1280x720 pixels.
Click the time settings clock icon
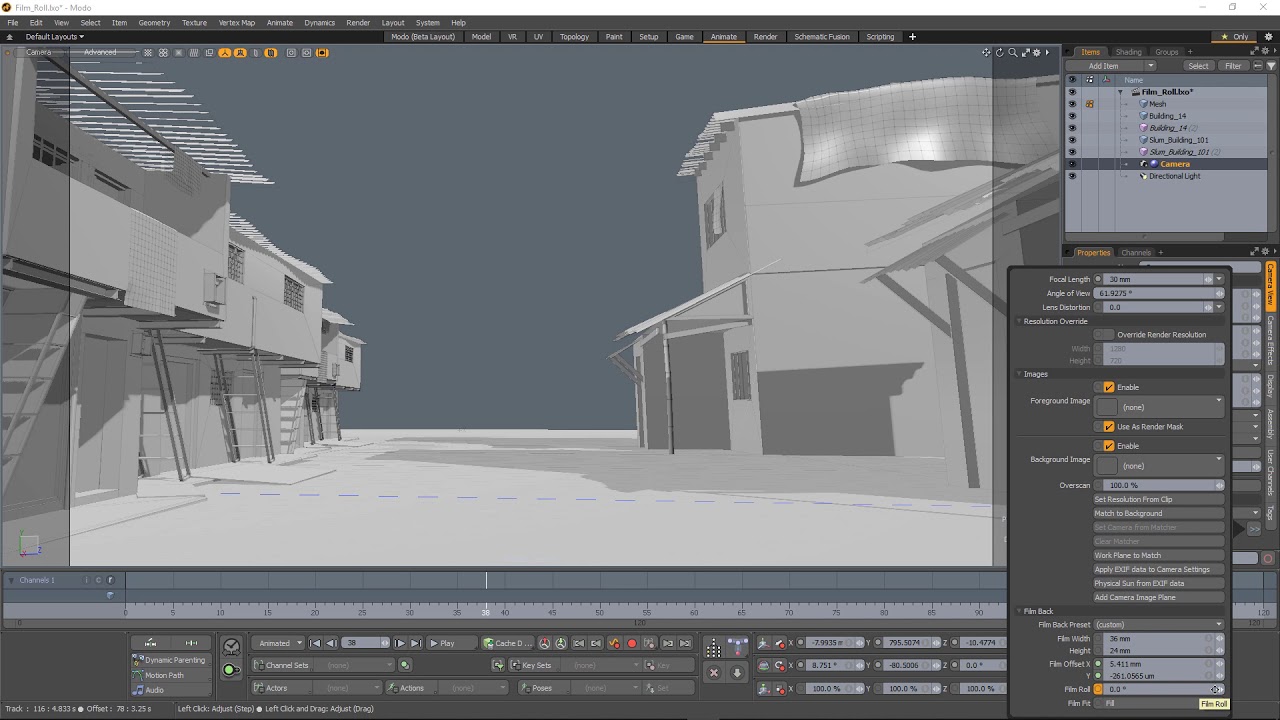click(x=231, y=647)
